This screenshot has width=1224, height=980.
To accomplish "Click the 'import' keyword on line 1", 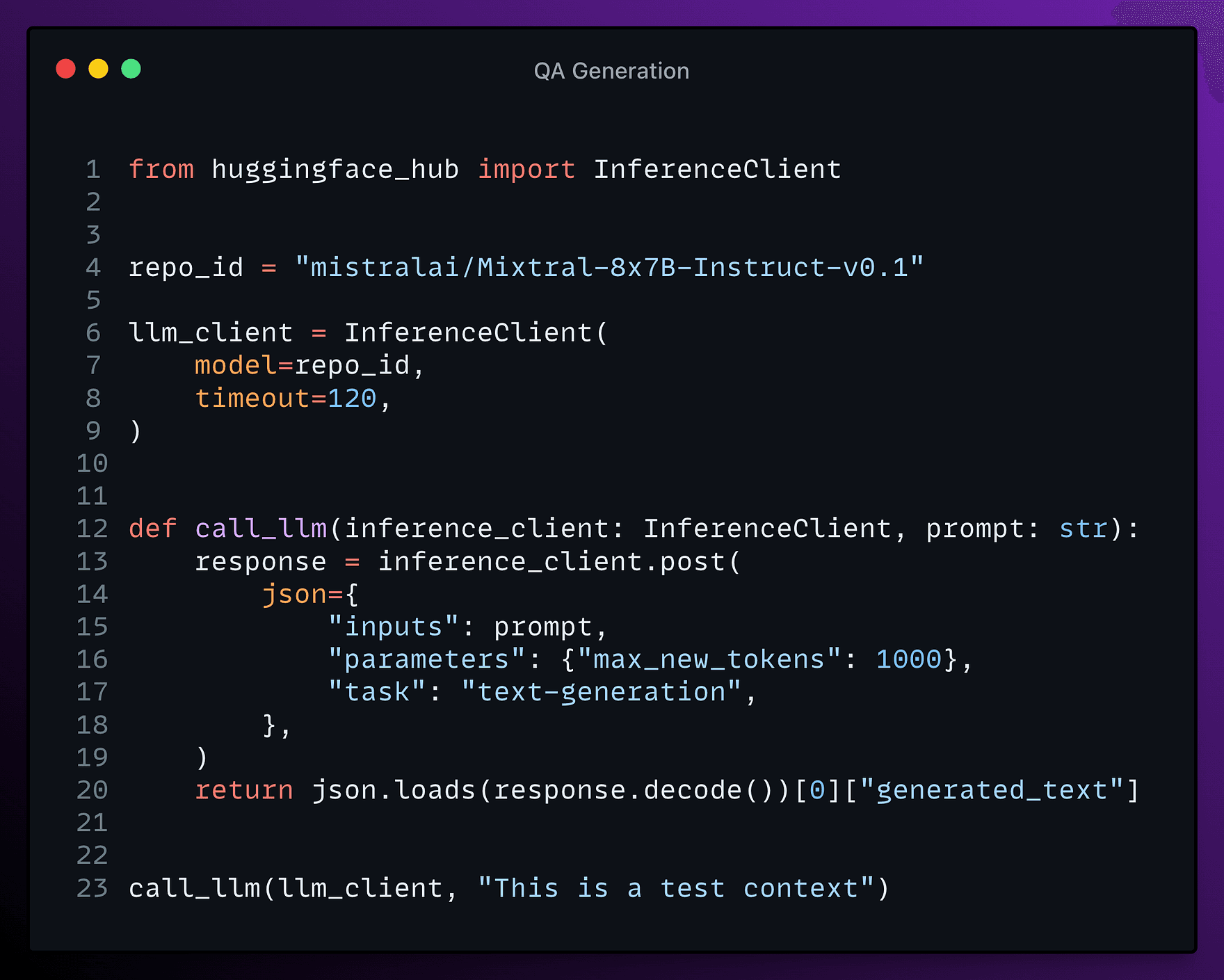I will pyautogui.click(x=526, y=170).
